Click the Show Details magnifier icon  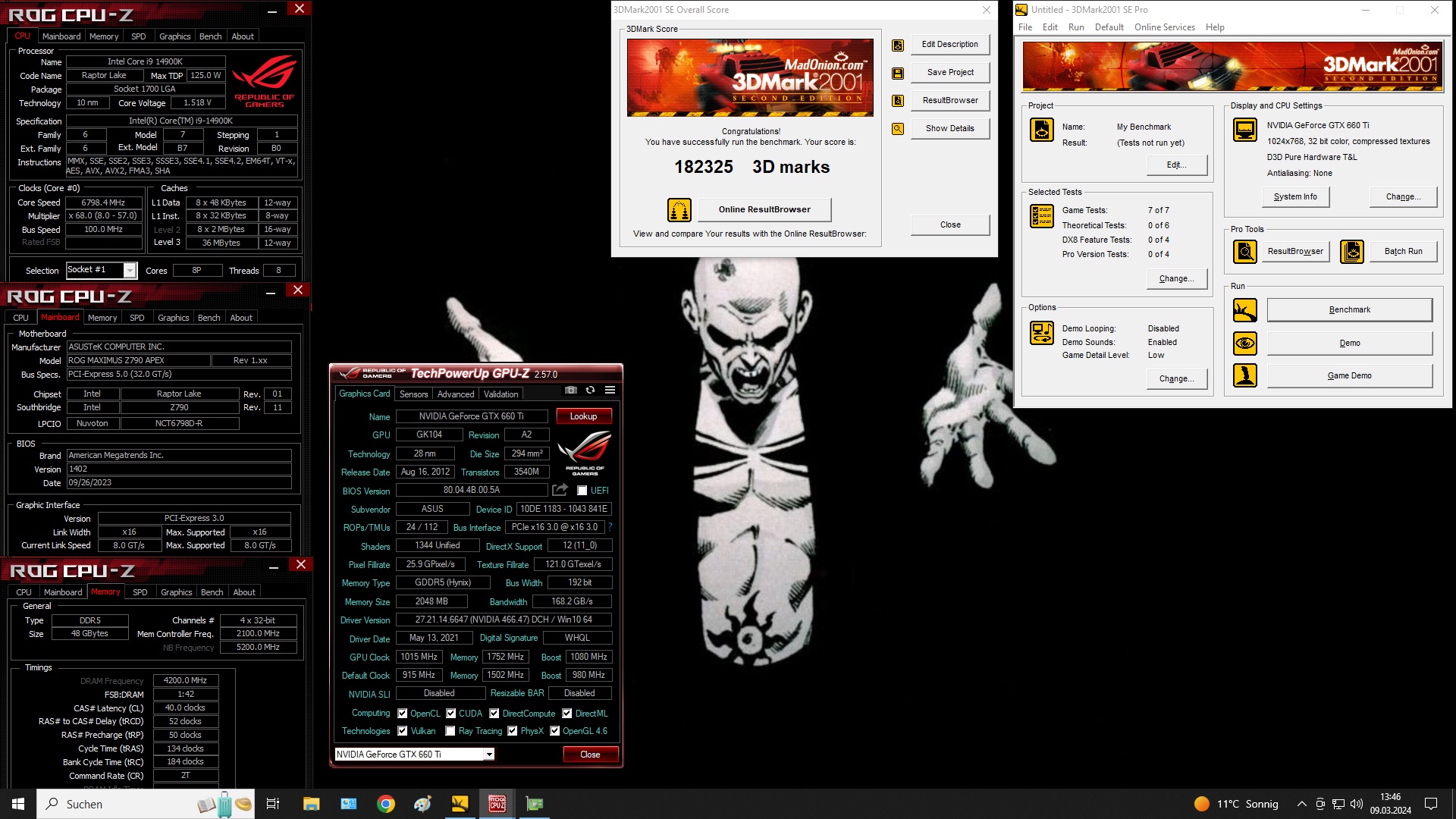pyautogui.click(x=898, y=129)
